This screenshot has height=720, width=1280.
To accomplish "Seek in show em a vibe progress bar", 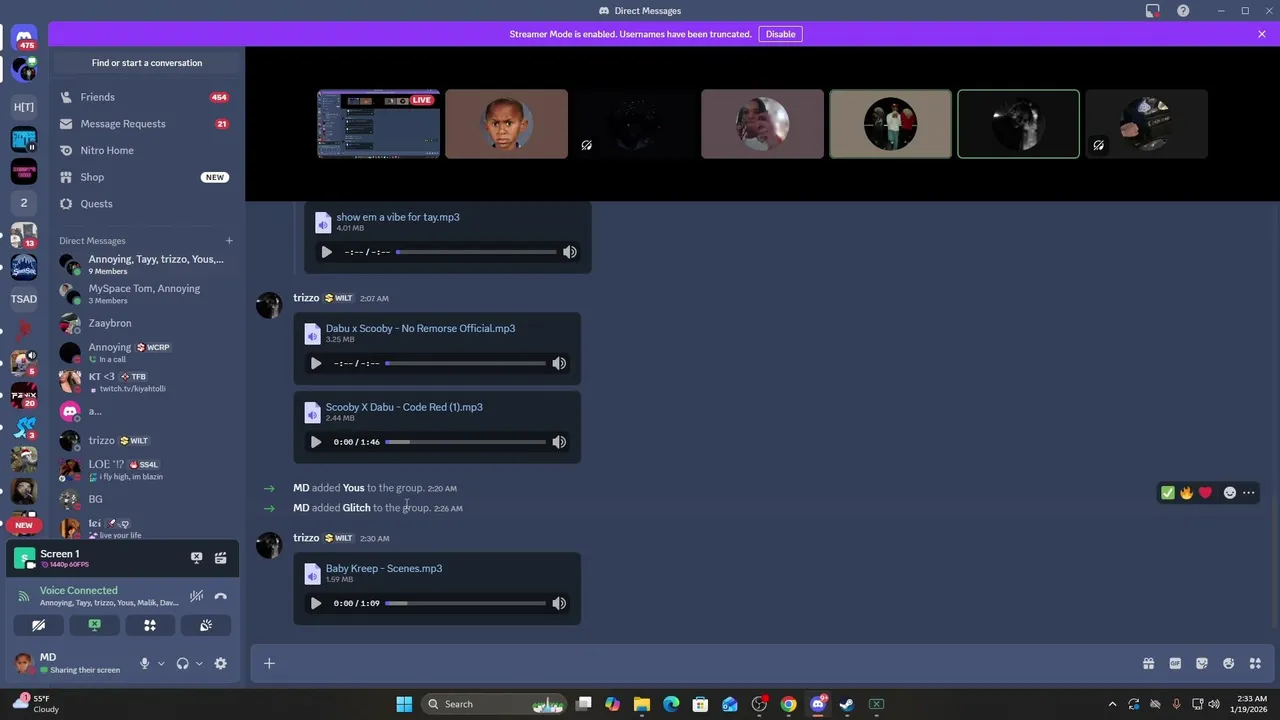I will (x=476, y=252).
